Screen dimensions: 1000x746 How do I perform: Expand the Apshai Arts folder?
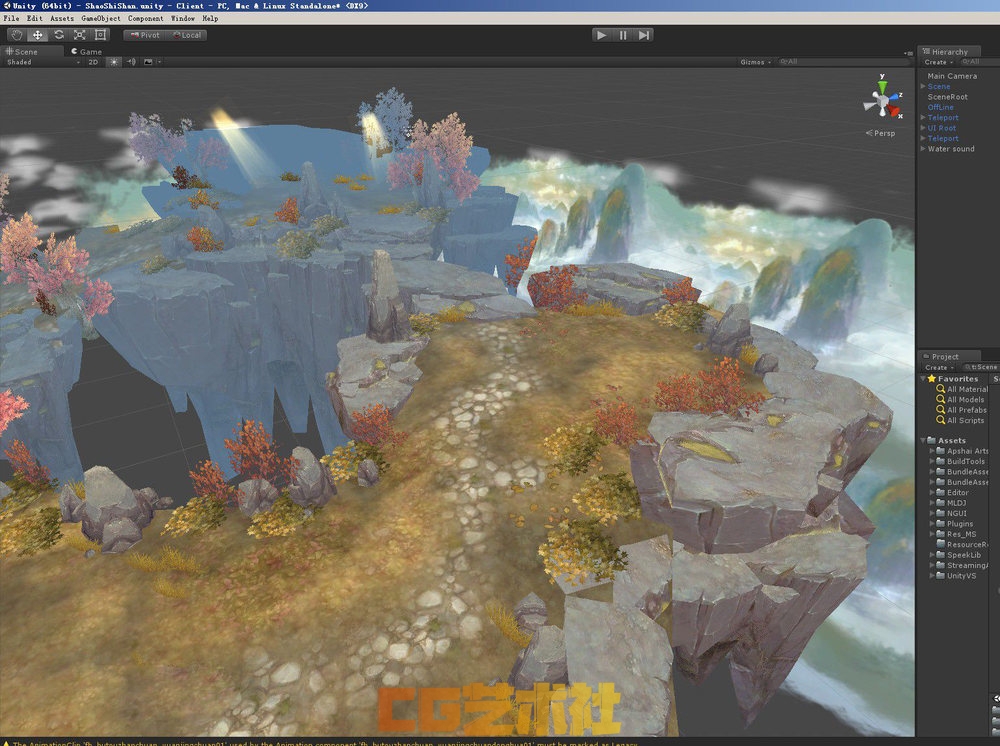click(x=932, y=451)
